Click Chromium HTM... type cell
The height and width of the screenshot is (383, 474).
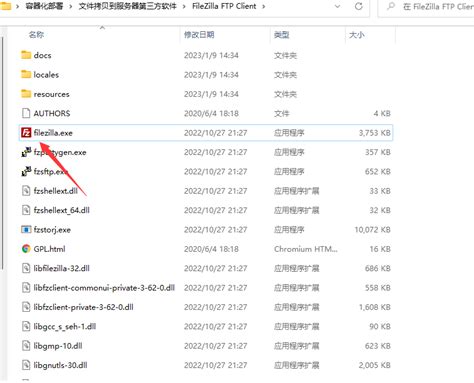click(306, 249)
